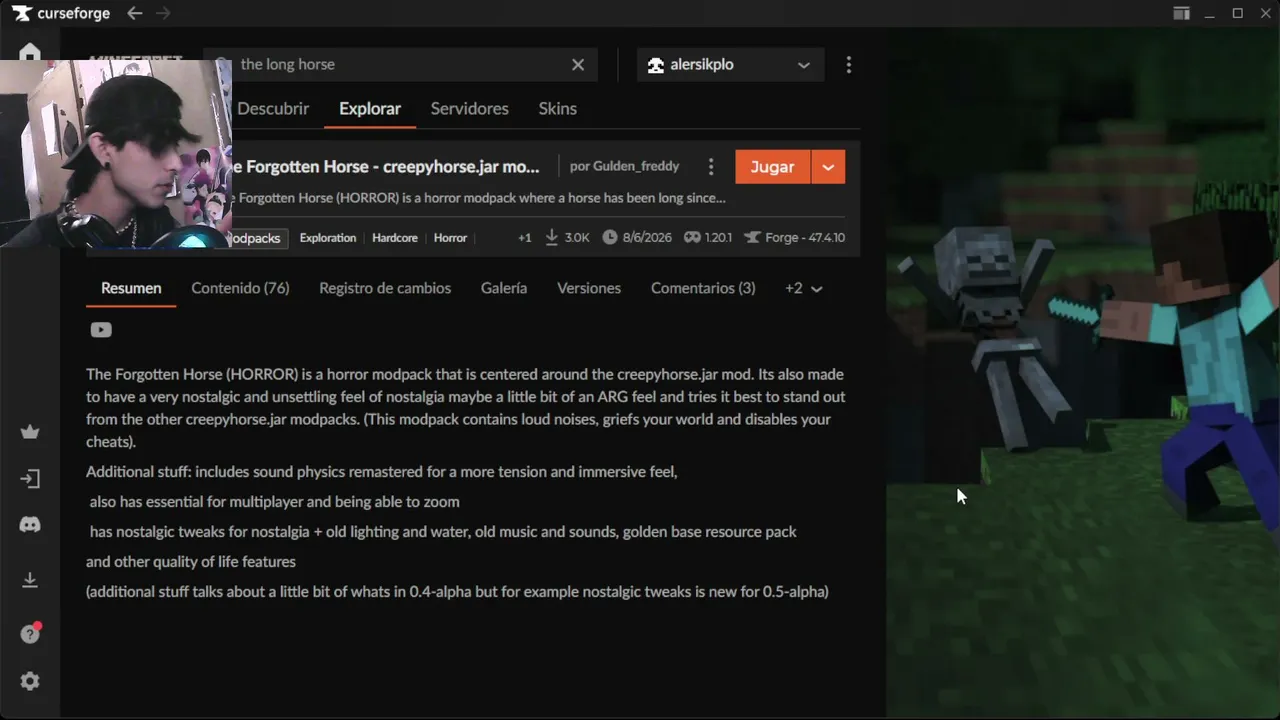Click the Forgotten Horse modpack title

pyautogui.click(x=386, y=166)
